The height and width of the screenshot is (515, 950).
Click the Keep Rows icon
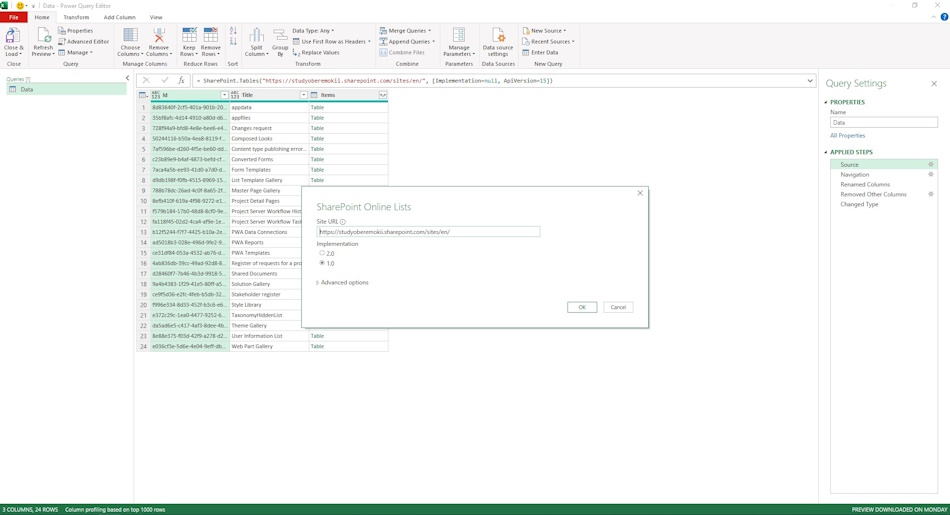click(x=189, y=35)
